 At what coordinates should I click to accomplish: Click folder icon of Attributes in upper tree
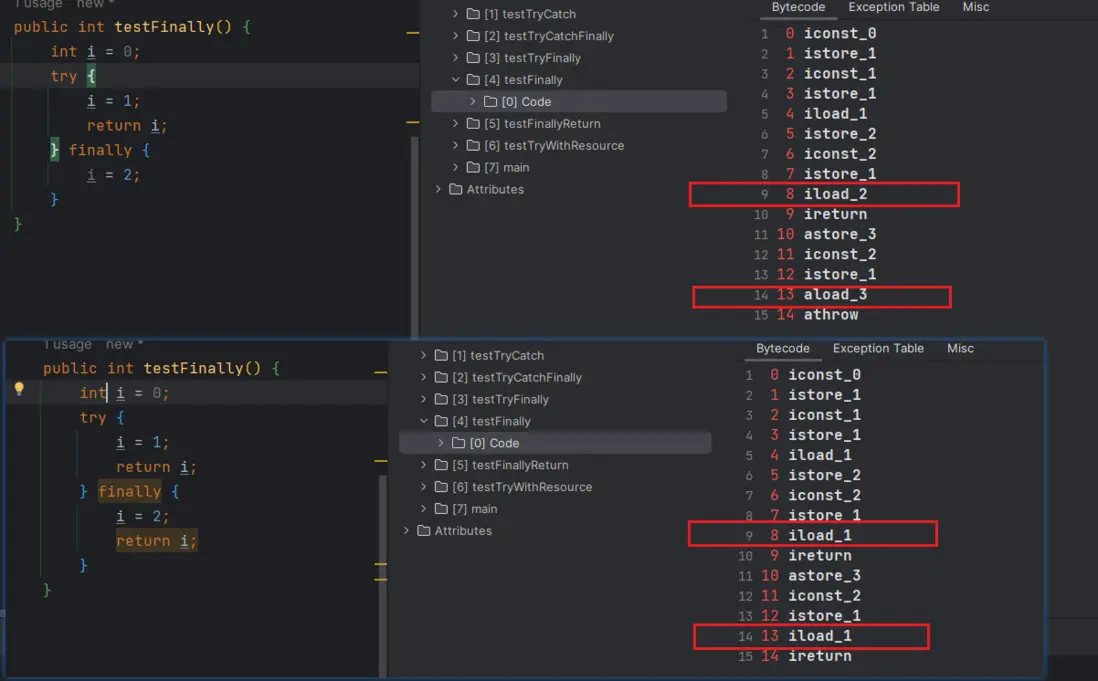click(x=456, y=189)
